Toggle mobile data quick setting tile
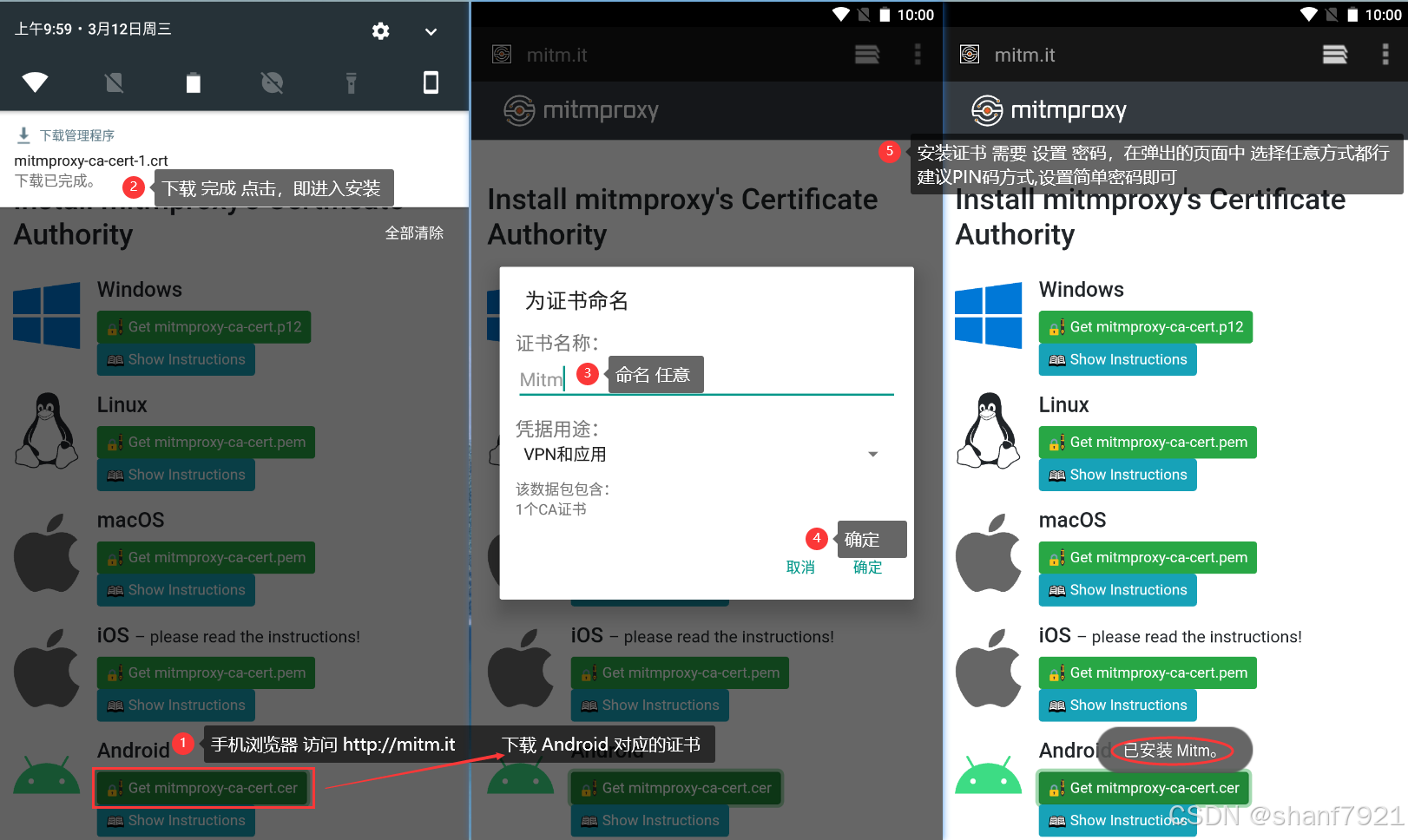The height and width of the screenshot is (840, 1408). coord(114,82)
